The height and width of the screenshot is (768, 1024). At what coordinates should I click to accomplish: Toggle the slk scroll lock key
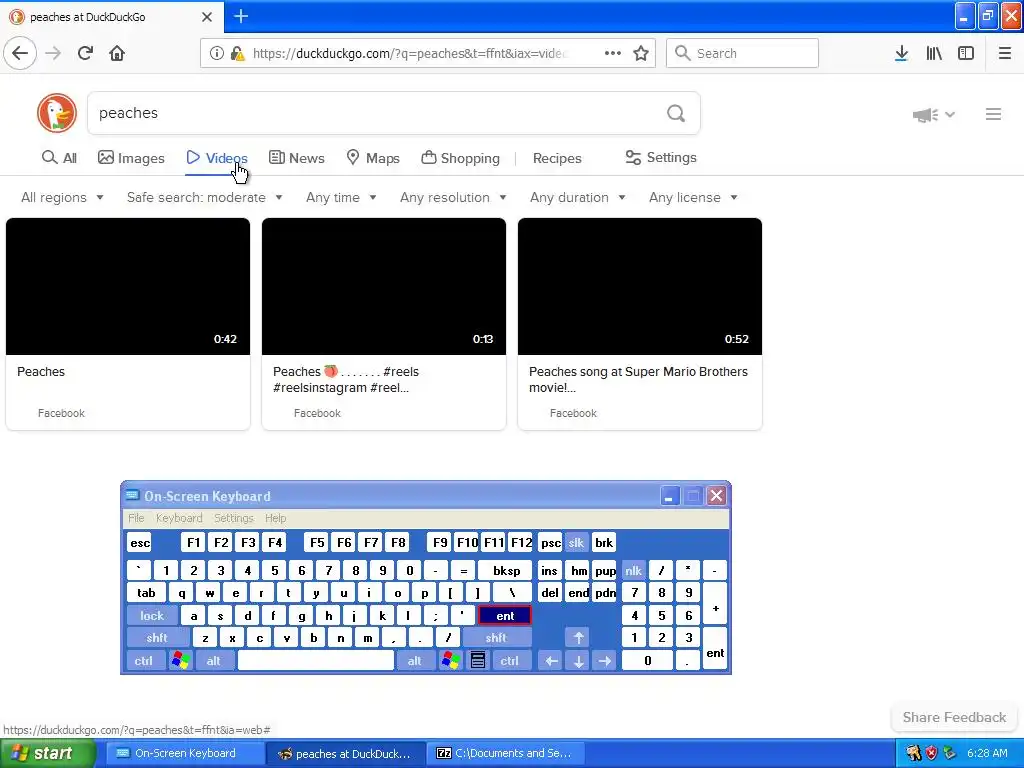(x=576, y=543)
